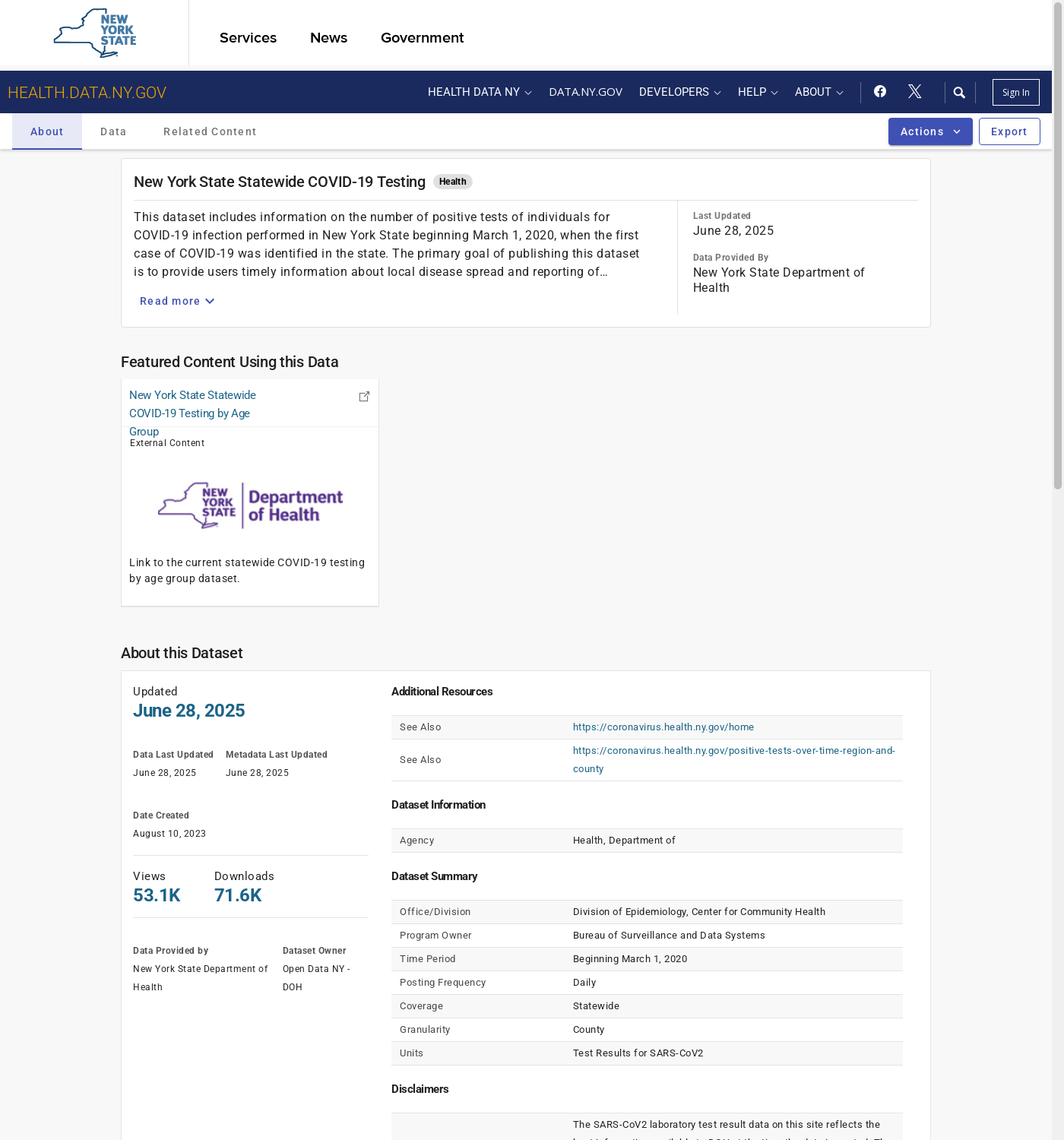The height and width of the screenshot is (1140, 1064).
Task: Expand description with Read more
Action: coord(177,301)
